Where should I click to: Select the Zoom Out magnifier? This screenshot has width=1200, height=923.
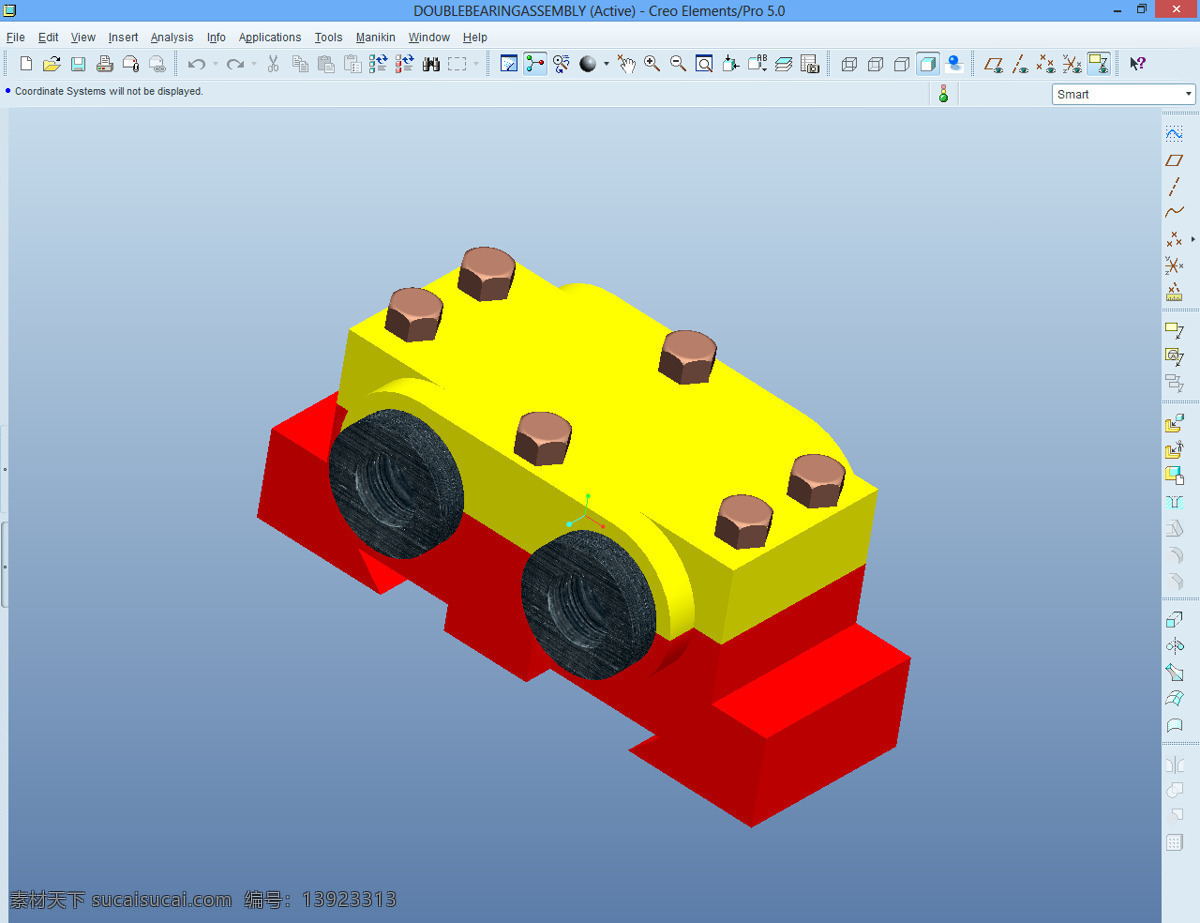coord(678,64)
